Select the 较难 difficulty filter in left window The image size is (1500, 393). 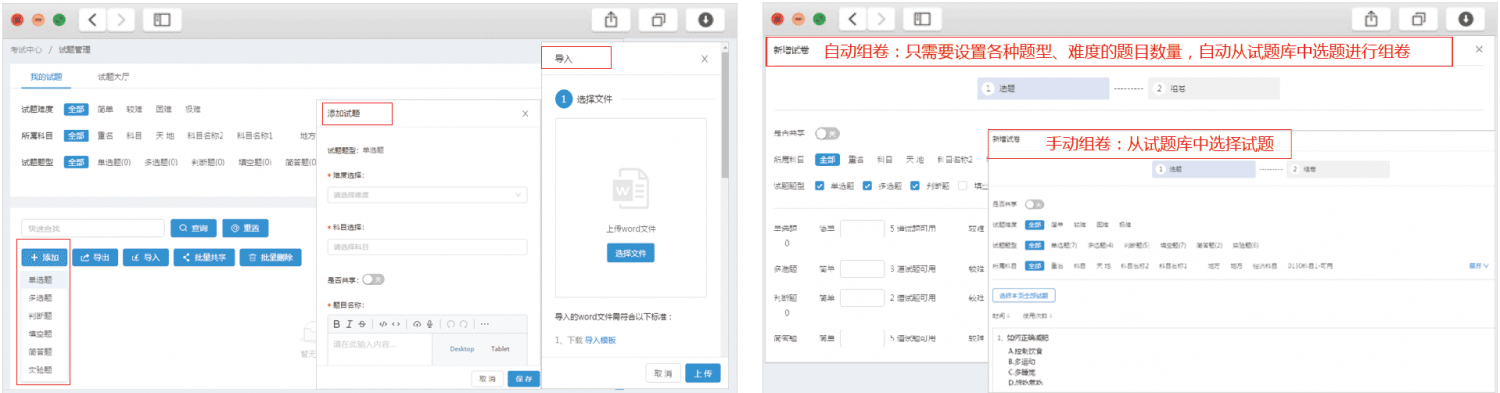tap(134, 109)
